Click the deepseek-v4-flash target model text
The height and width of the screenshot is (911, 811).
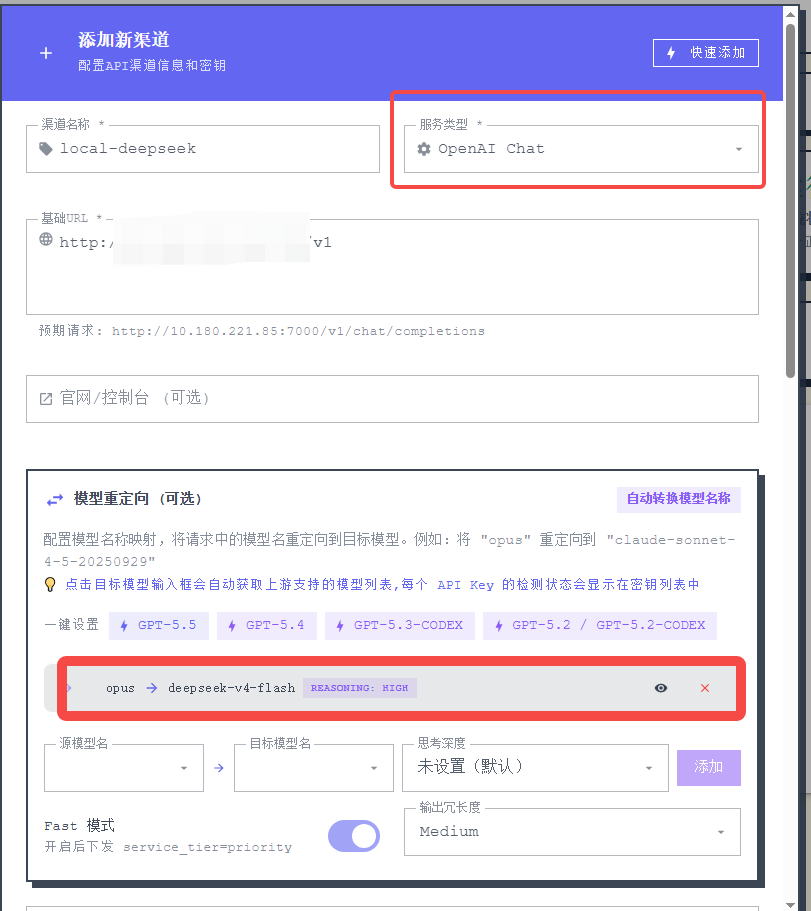pos(231,688)
